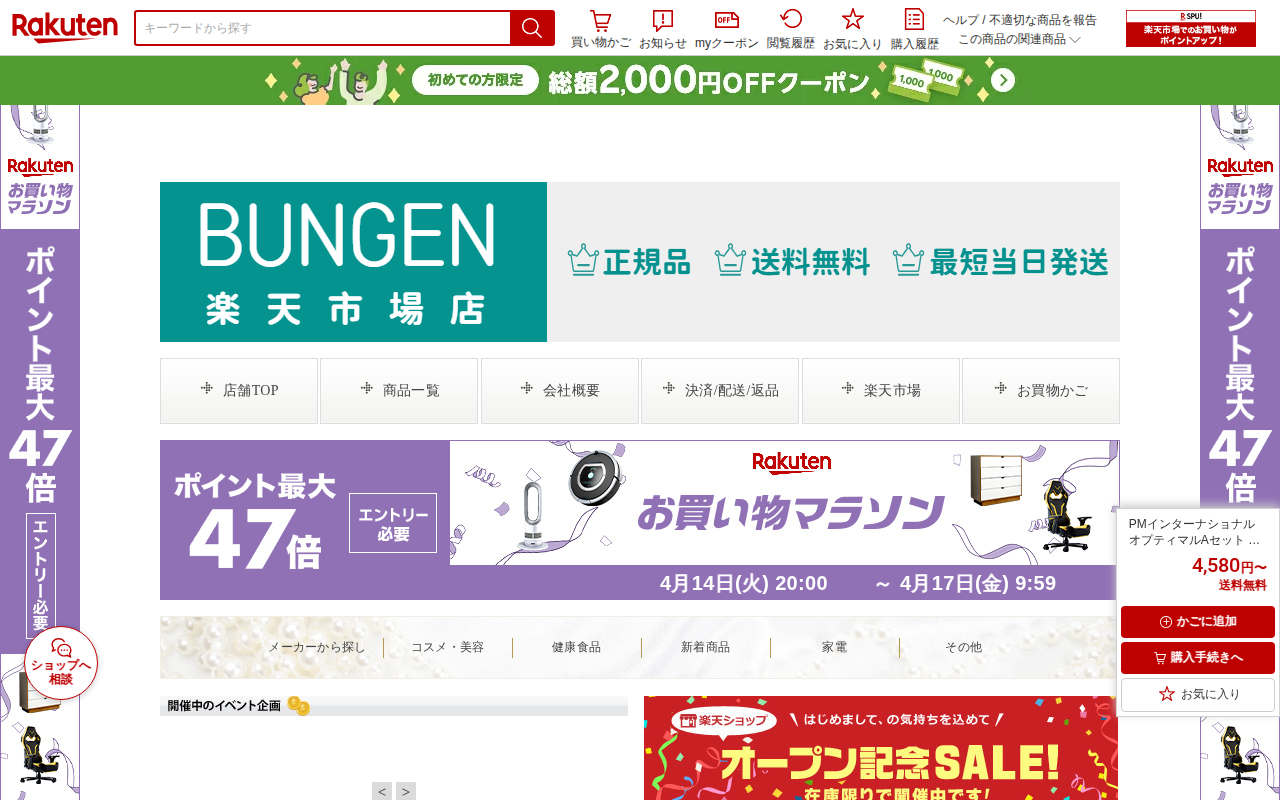Click the BUNGEN 楽天市場店 shop banner

pyautogui.click(x=640, y=262)
